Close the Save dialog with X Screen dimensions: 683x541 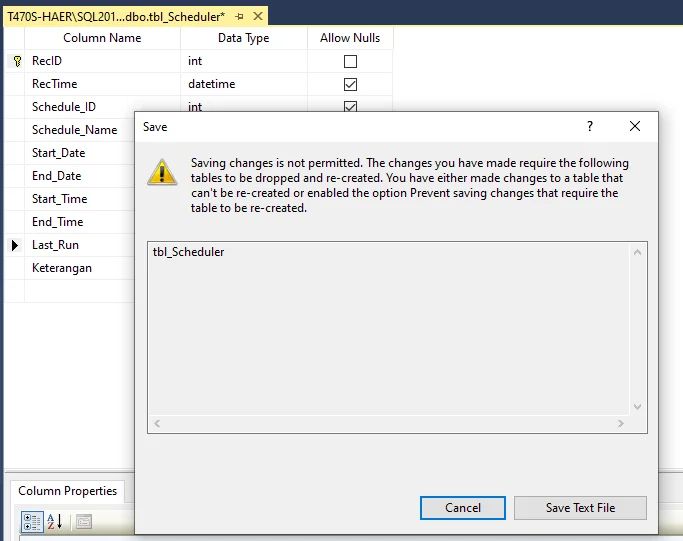pyautogui.click(x=635, y=126)
